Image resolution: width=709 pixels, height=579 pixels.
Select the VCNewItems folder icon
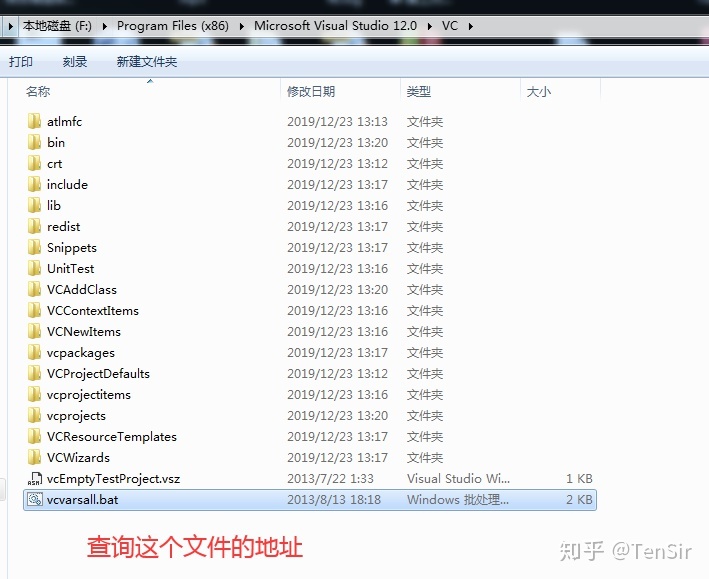point(34,332)
